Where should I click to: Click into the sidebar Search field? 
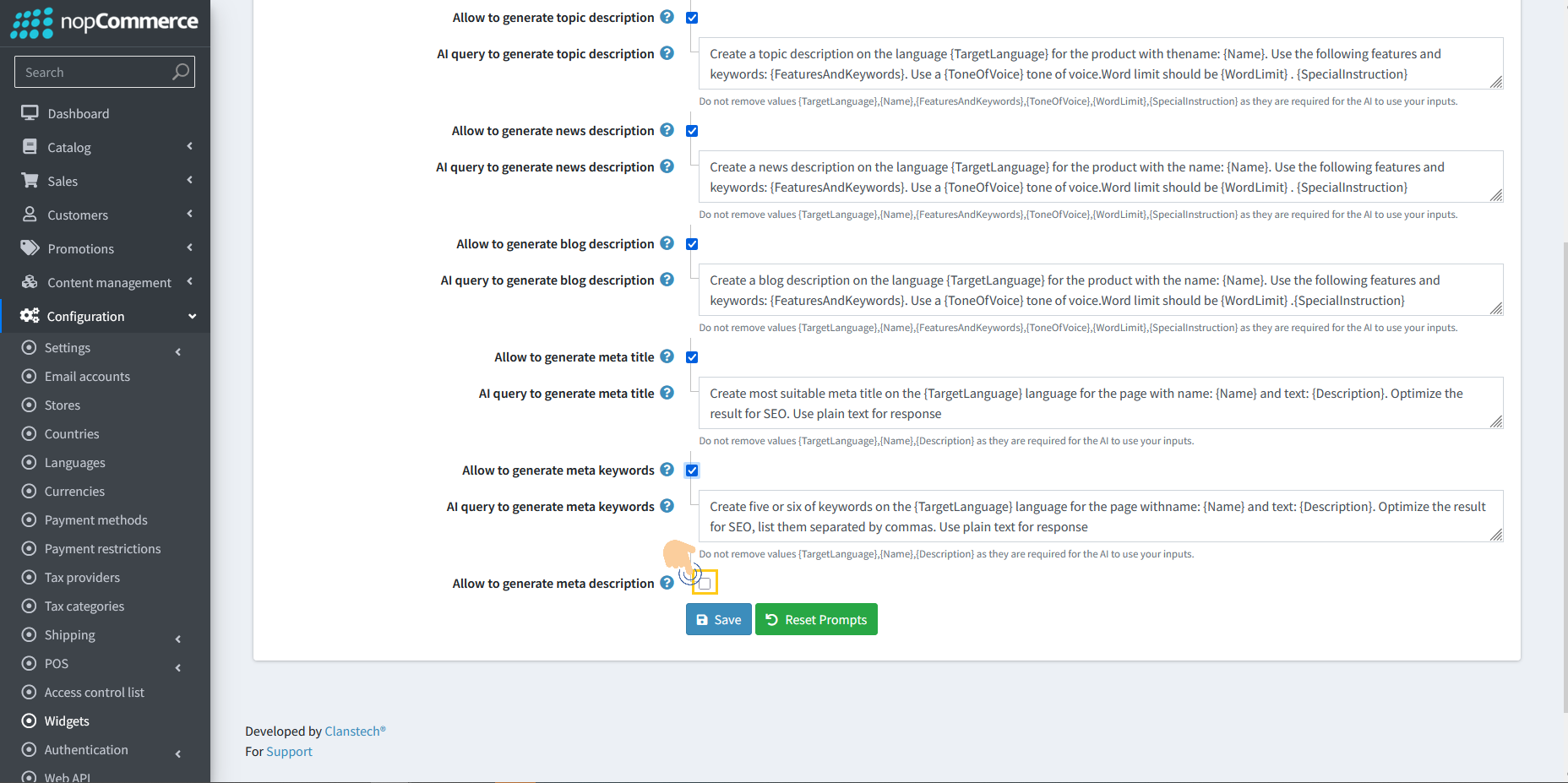pos(93,72)
